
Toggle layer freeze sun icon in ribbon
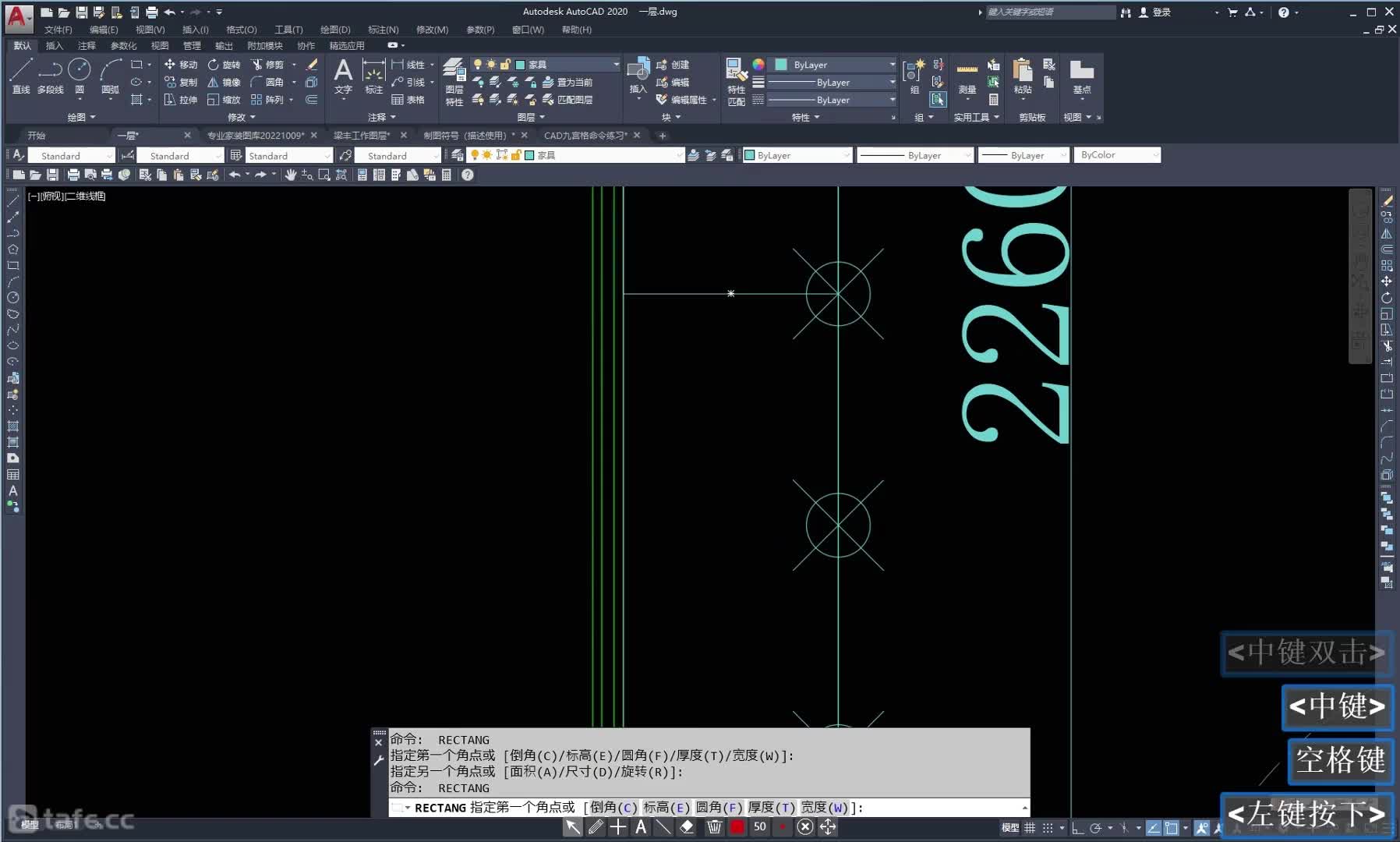coord(491,65)
